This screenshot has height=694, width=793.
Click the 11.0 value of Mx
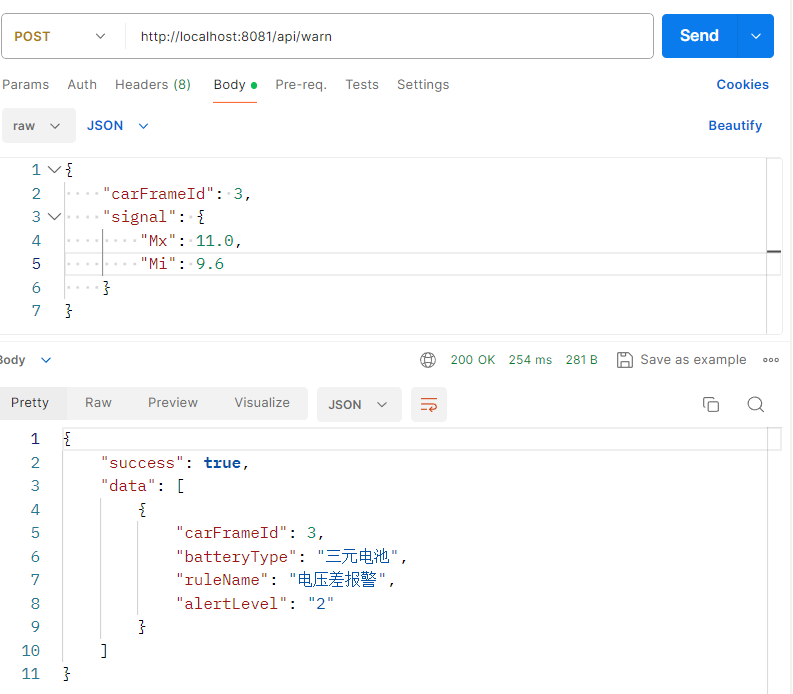pos(214,241)
